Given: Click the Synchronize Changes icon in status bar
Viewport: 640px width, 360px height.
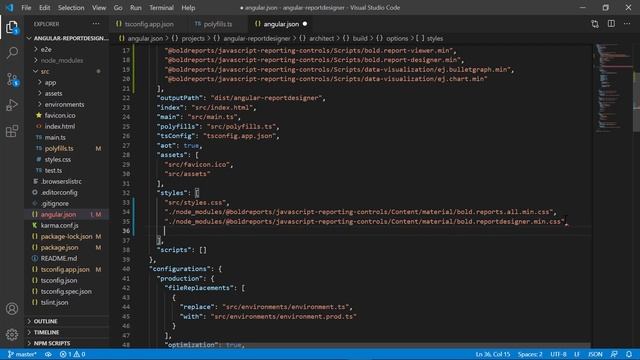Looking at the screenshot, I should (48, 354).
